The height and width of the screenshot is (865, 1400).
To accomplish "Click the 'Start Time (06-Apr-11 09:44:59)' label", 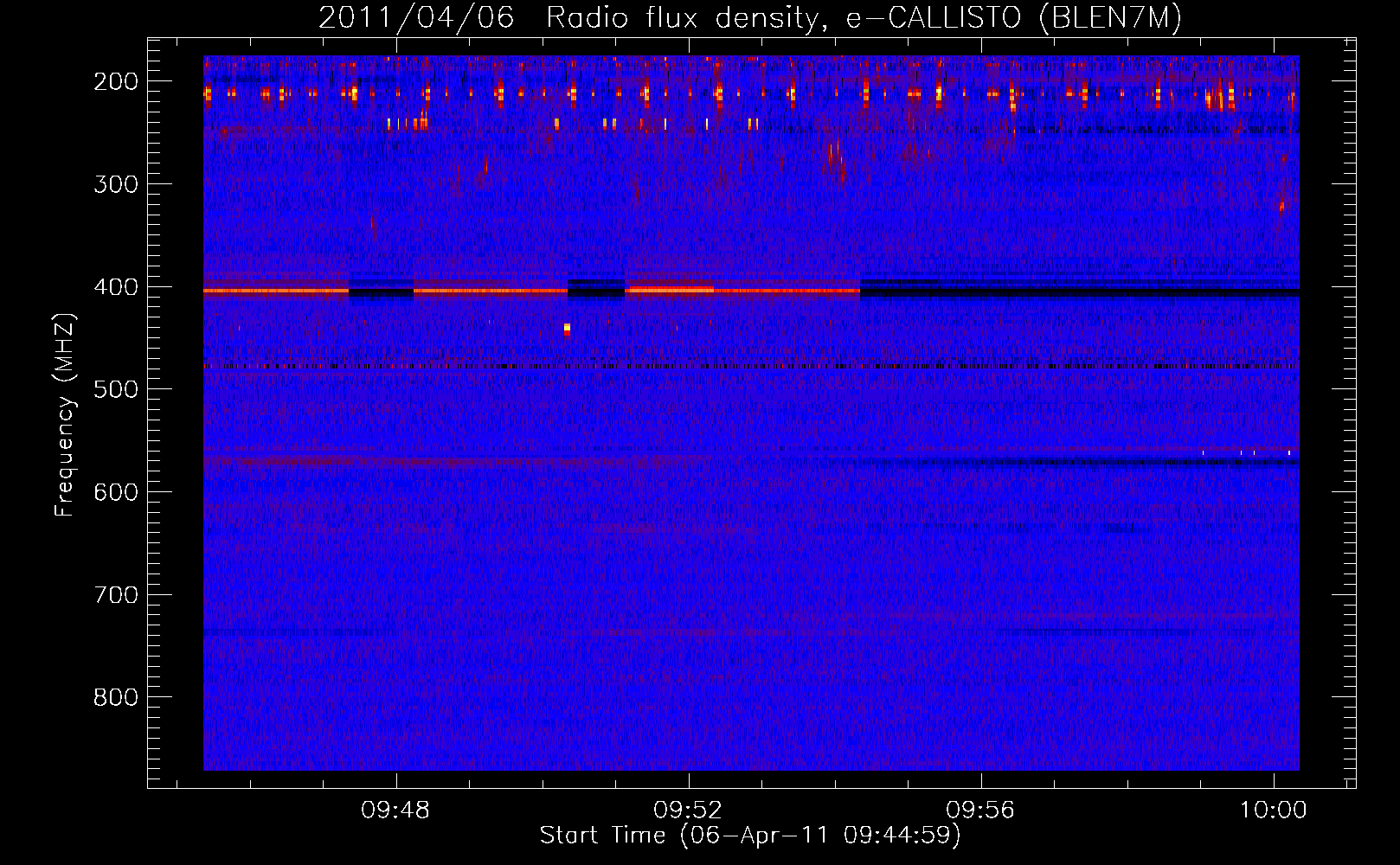I will click(750, 836).
